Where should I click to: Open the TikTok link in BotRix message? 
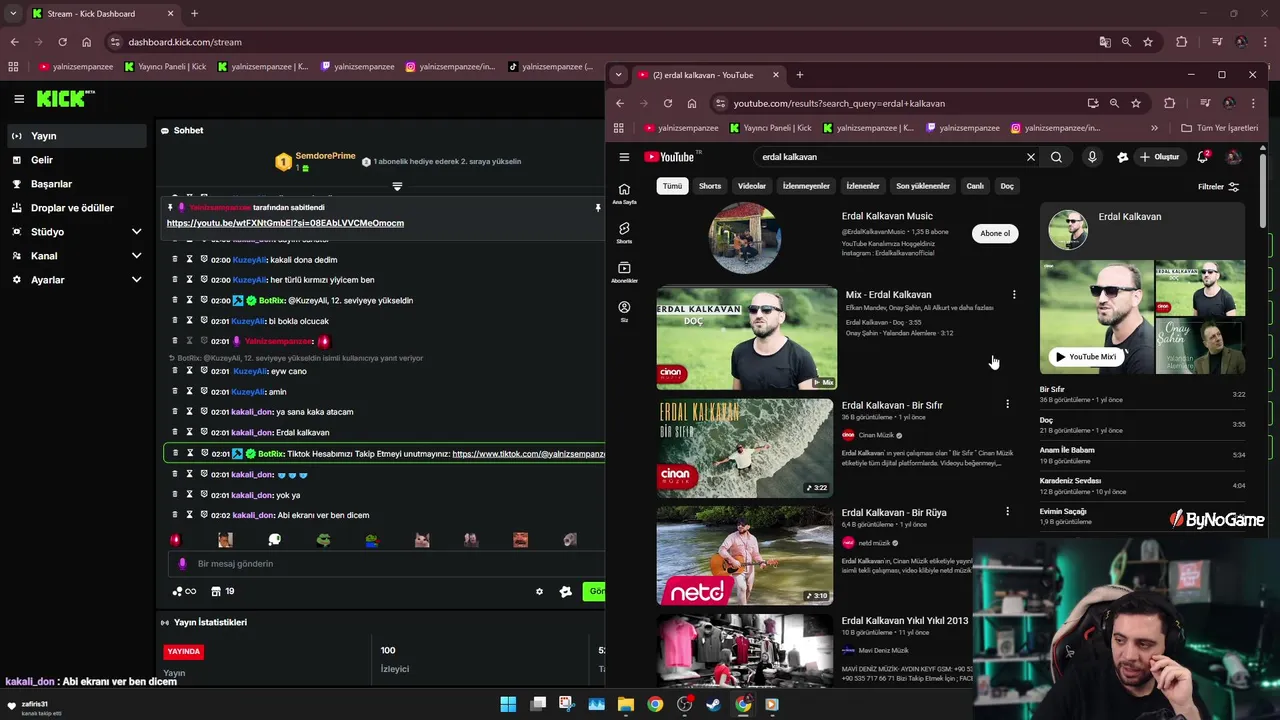pyautogui.click(x=528, y=454)
